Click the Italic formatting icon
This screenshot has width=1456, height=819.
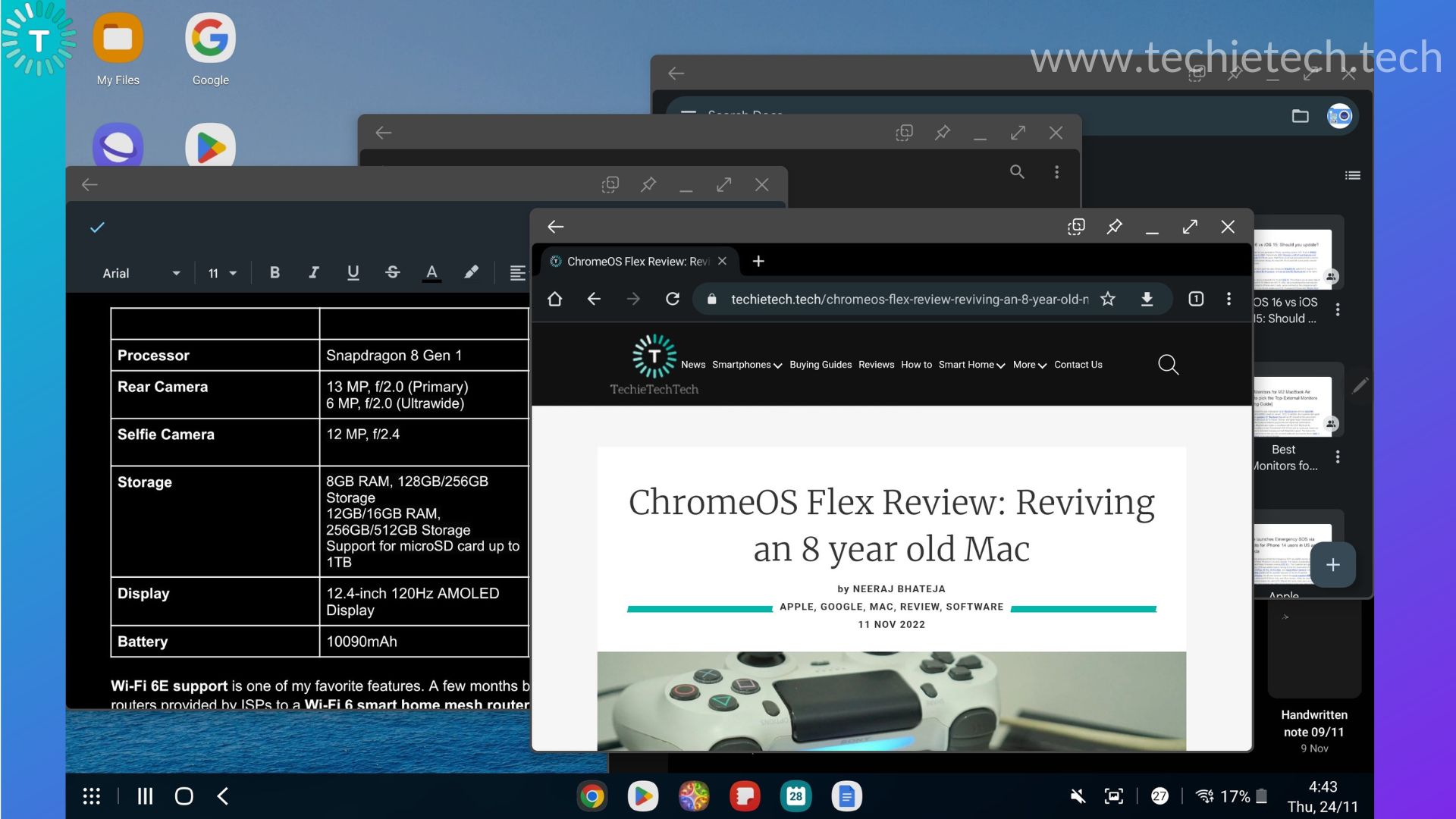pos(313,272)
